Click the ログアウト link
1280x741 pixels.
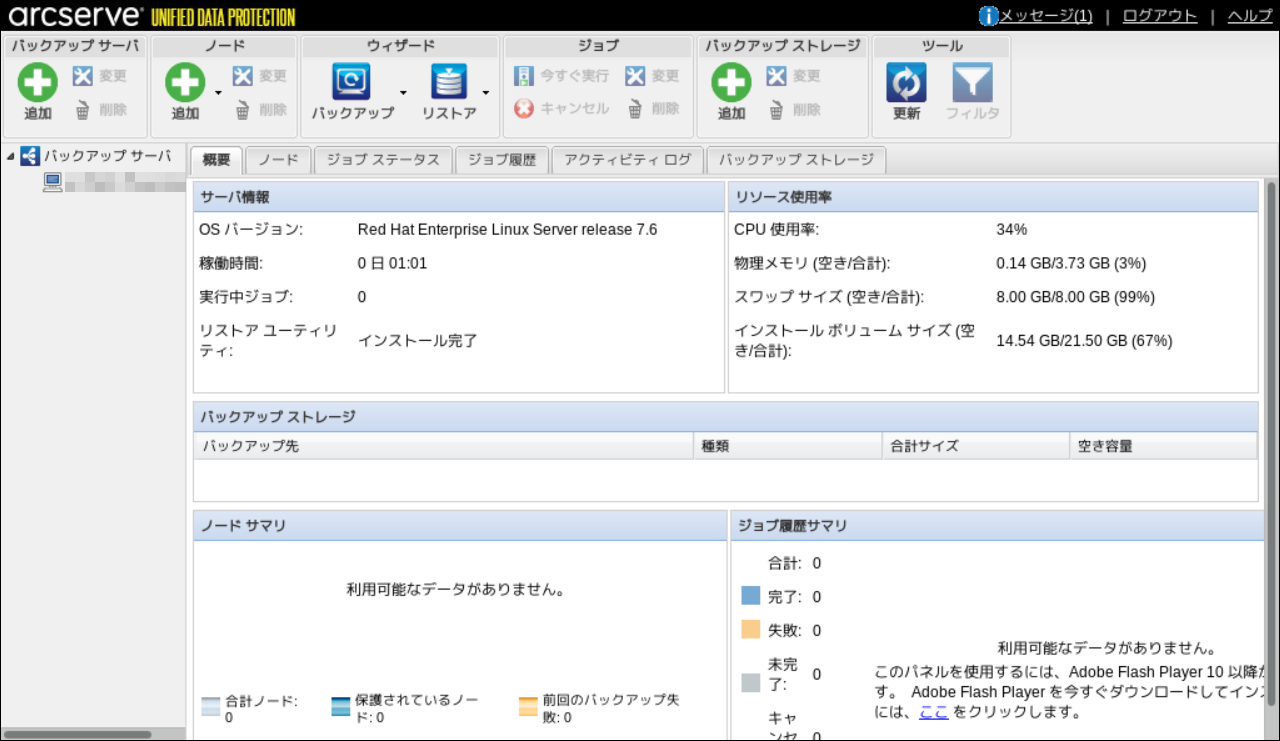point(1160,16)
